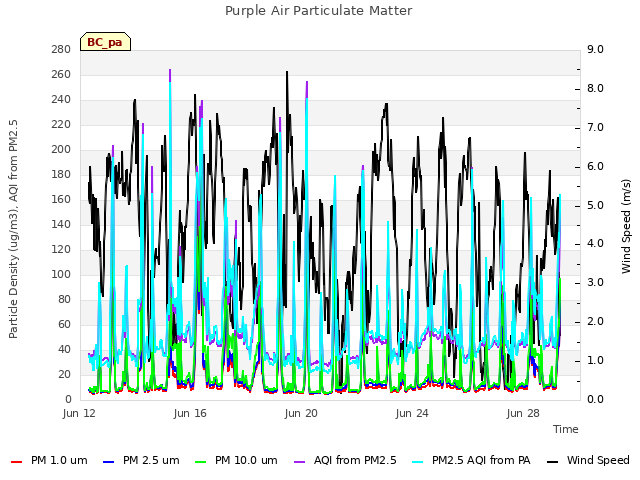Click the black Wind Speed legend swatch
This screenshot has width=640, height=480.
553,462
